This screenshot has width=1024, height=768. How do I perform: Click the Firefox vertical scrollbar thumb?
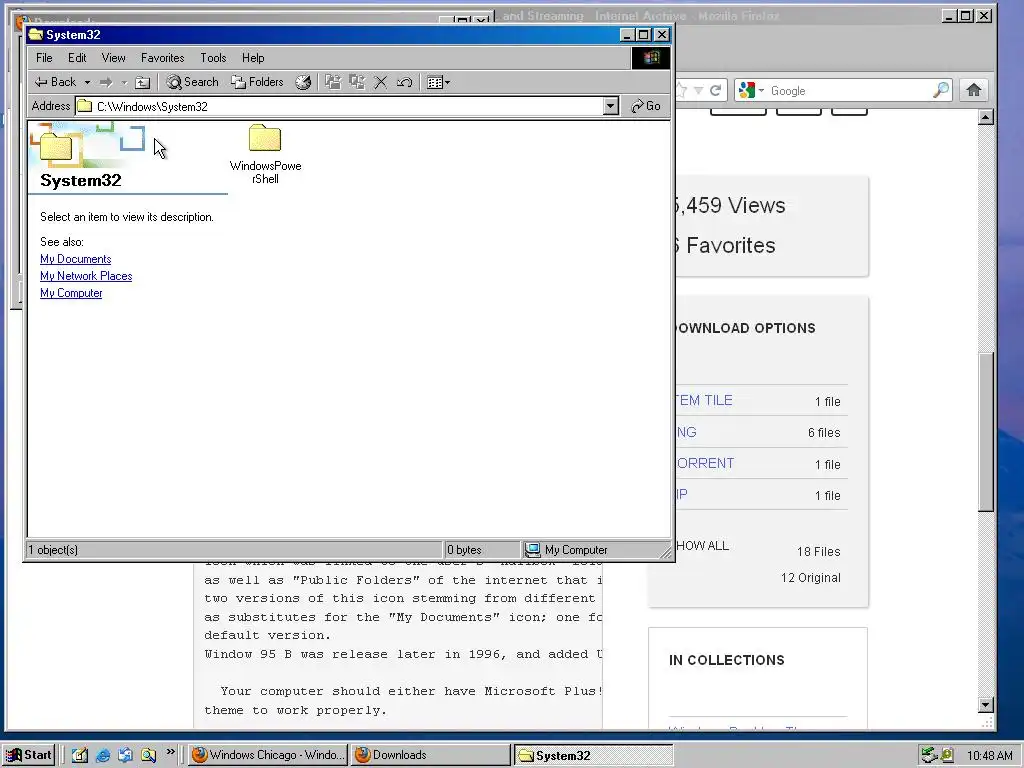986,431
